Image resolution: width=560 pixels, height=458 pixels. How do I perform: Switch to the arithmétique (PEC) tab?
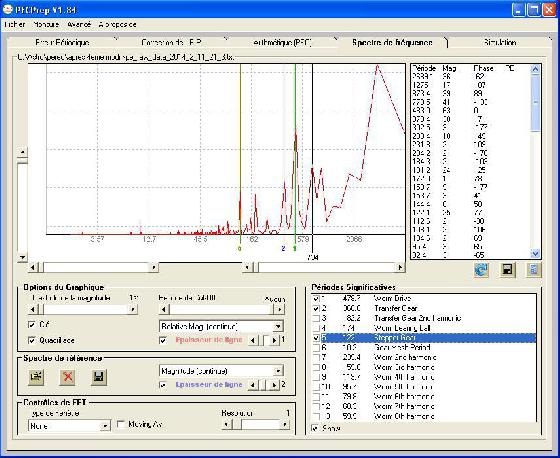(282, 43)
